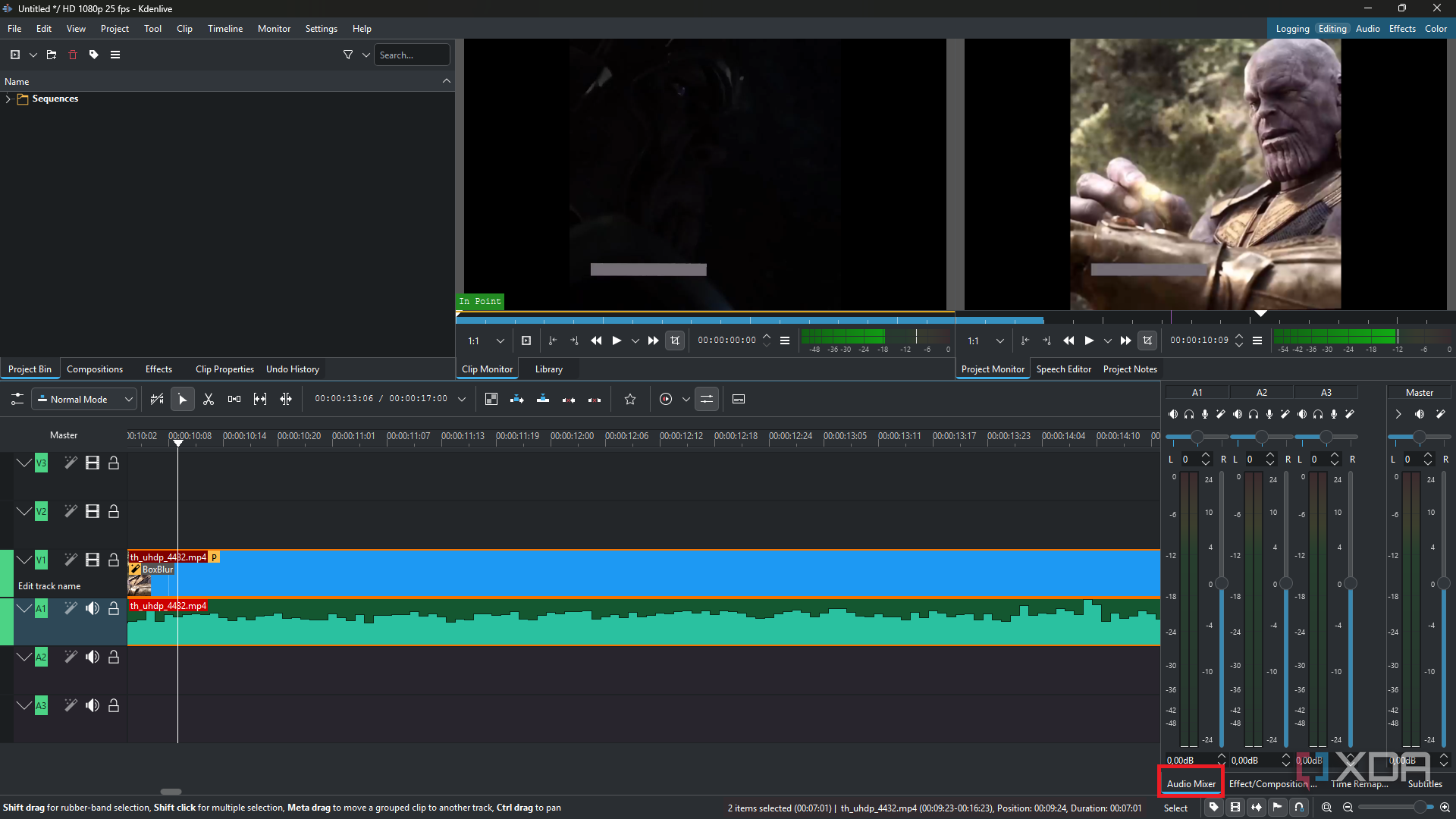1456x819 pixels.
Task: Open the Subtitles panel tab
Action: (x=1425, y=784)
